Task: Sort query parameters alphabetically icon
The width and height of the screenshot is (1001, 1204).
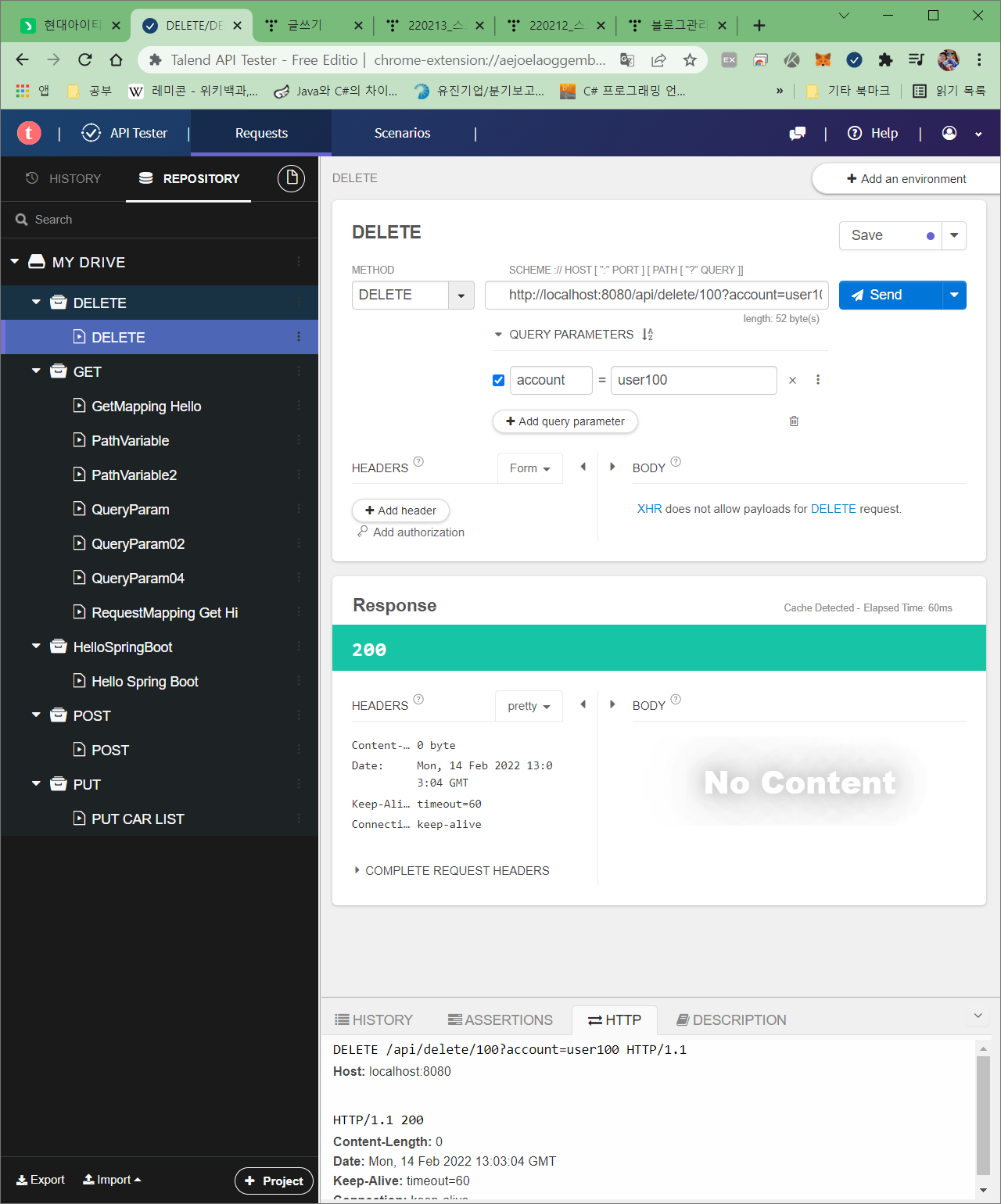Action: 648,335
